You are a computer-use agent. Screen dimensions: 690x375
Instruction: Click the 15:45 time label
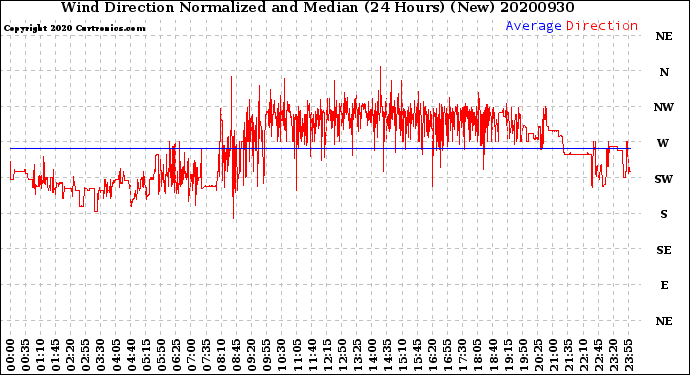coord(418,355)
